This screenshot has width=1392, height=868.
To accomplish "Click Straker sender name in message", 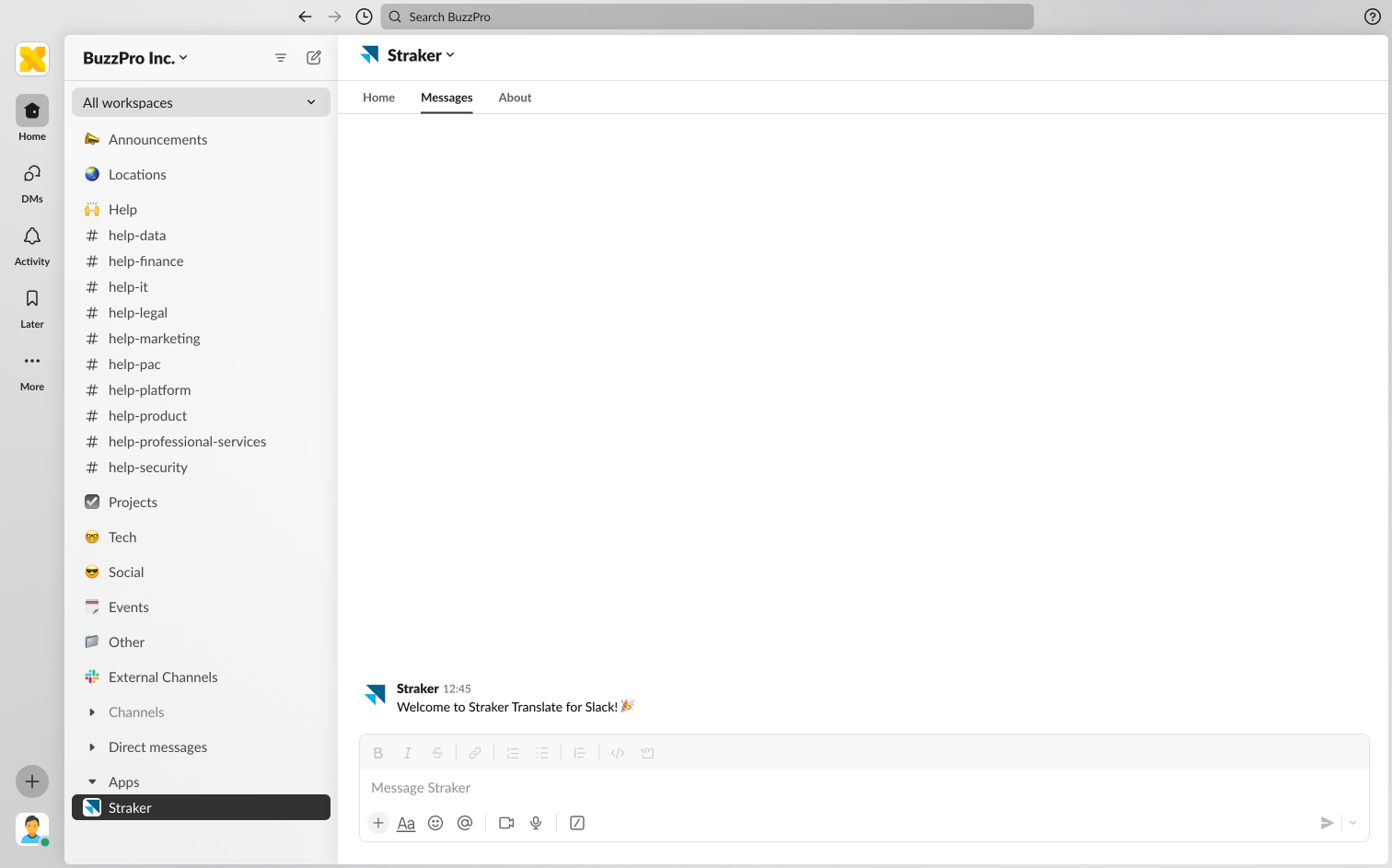I will tap(417, 689).
